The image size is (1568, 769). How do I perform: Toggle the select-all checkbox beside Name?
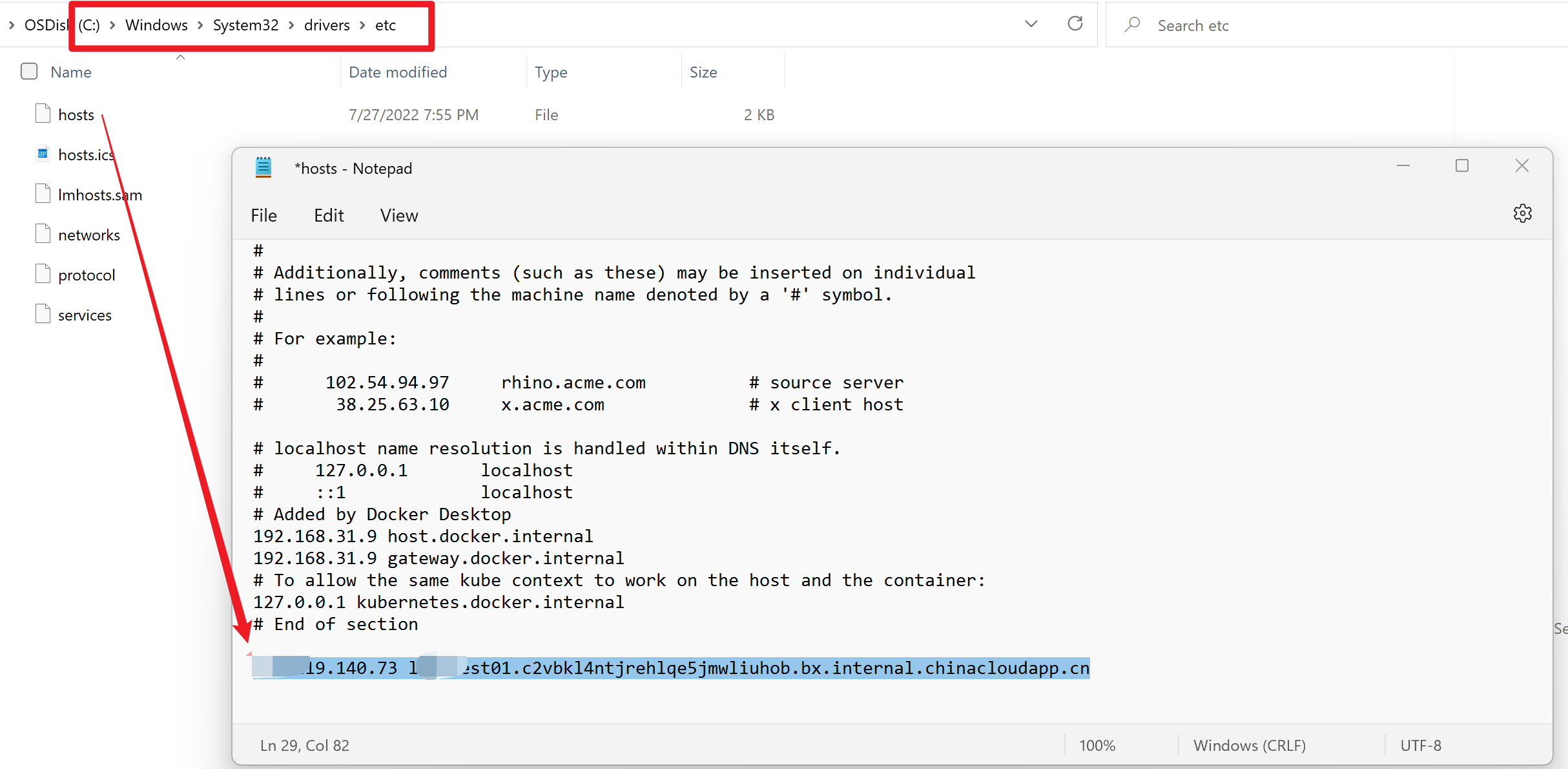click(x=29, y=71)
